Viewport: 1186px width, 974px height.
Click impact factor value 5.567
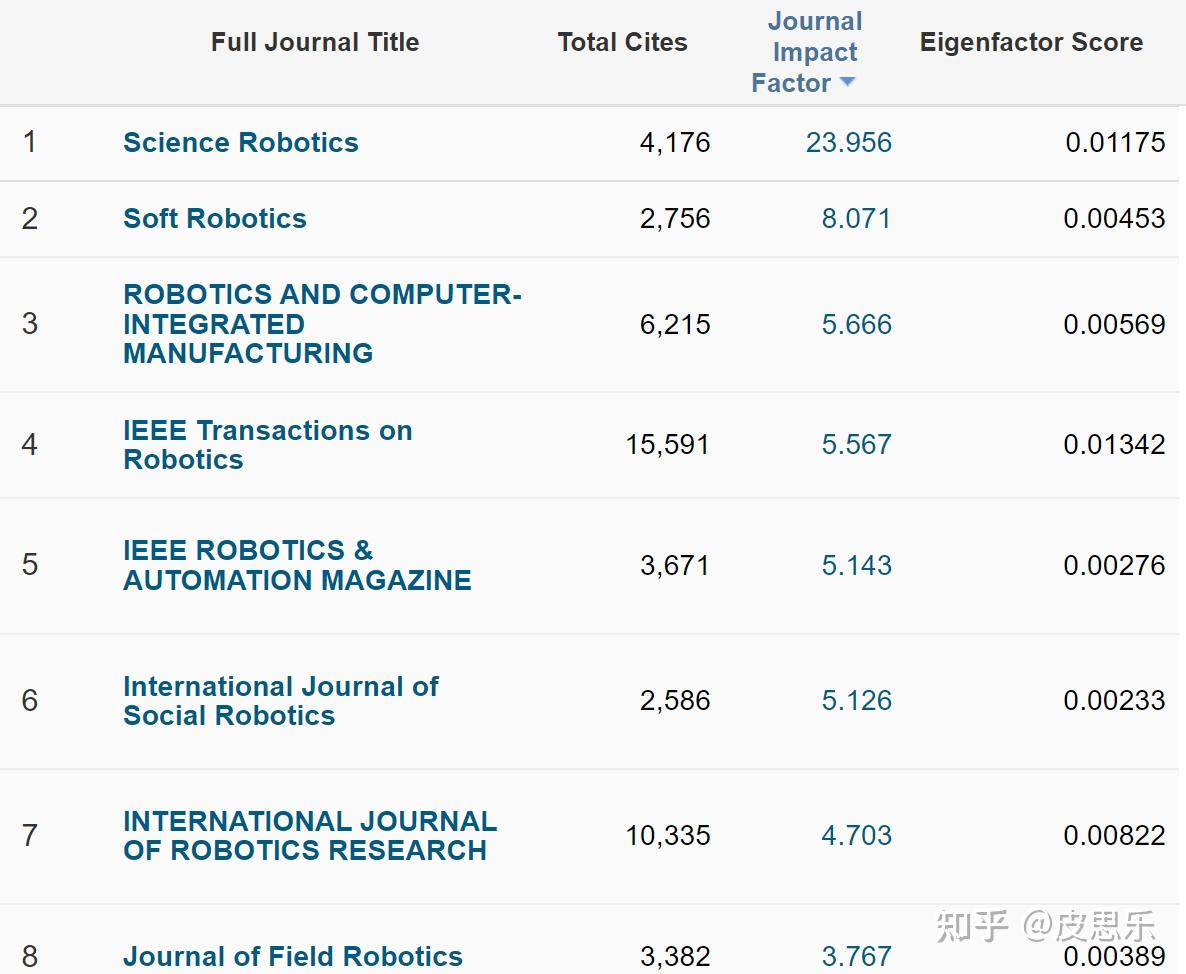[856, 445]
